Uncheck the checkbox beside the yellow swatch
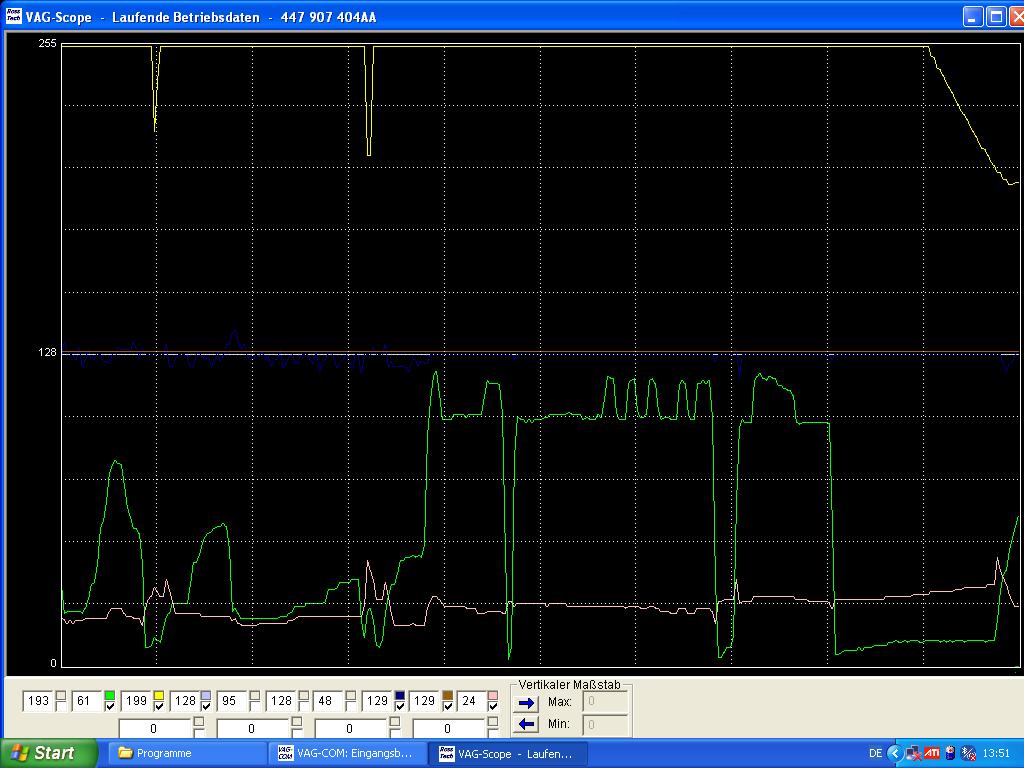 [x=158, y=707]
